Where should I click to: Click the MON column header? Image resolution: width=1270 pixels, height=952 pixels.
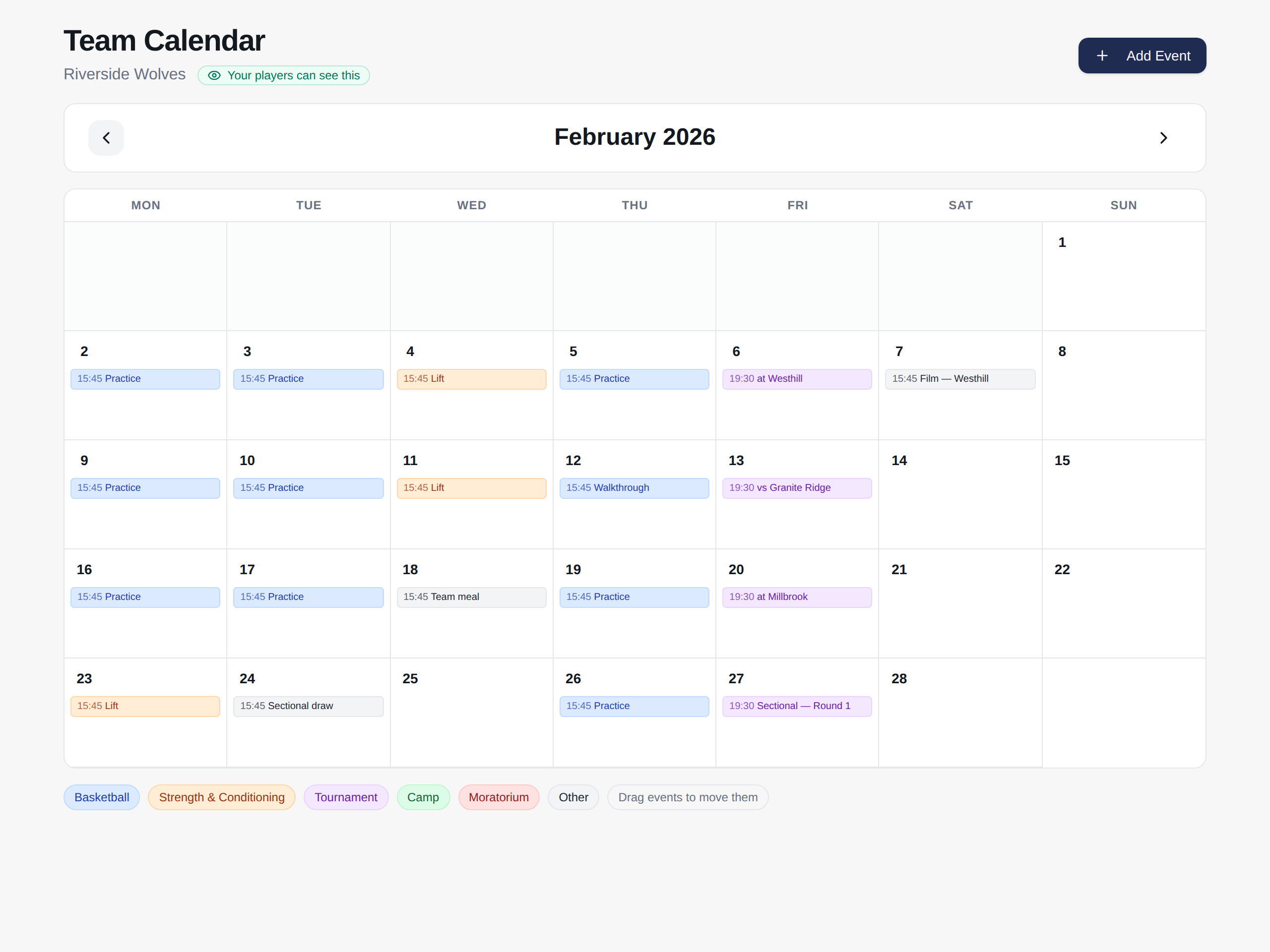pos(146,205)
